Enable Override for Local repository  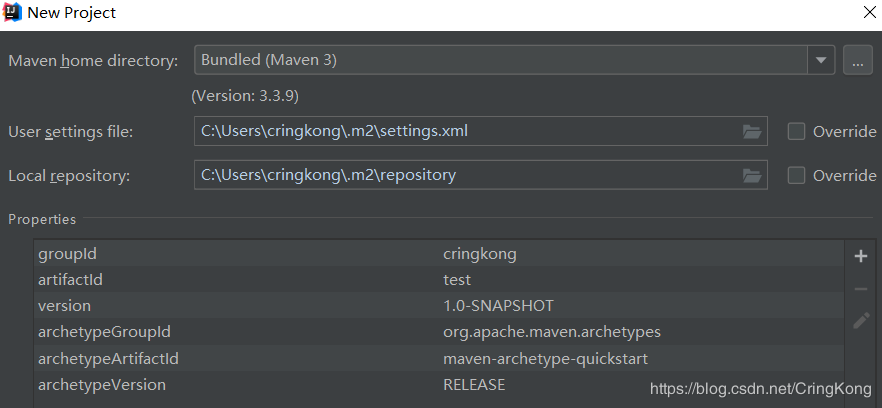pos(797,175)
